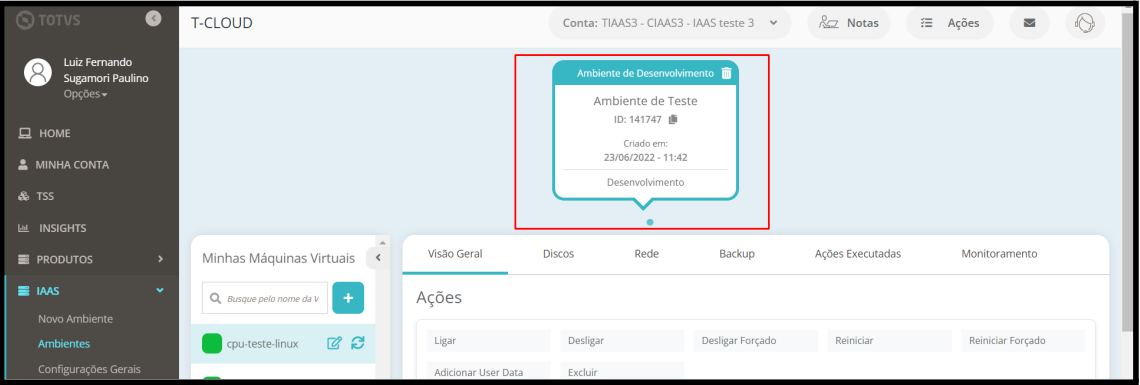Click the VM name search field

coord(265,298)
